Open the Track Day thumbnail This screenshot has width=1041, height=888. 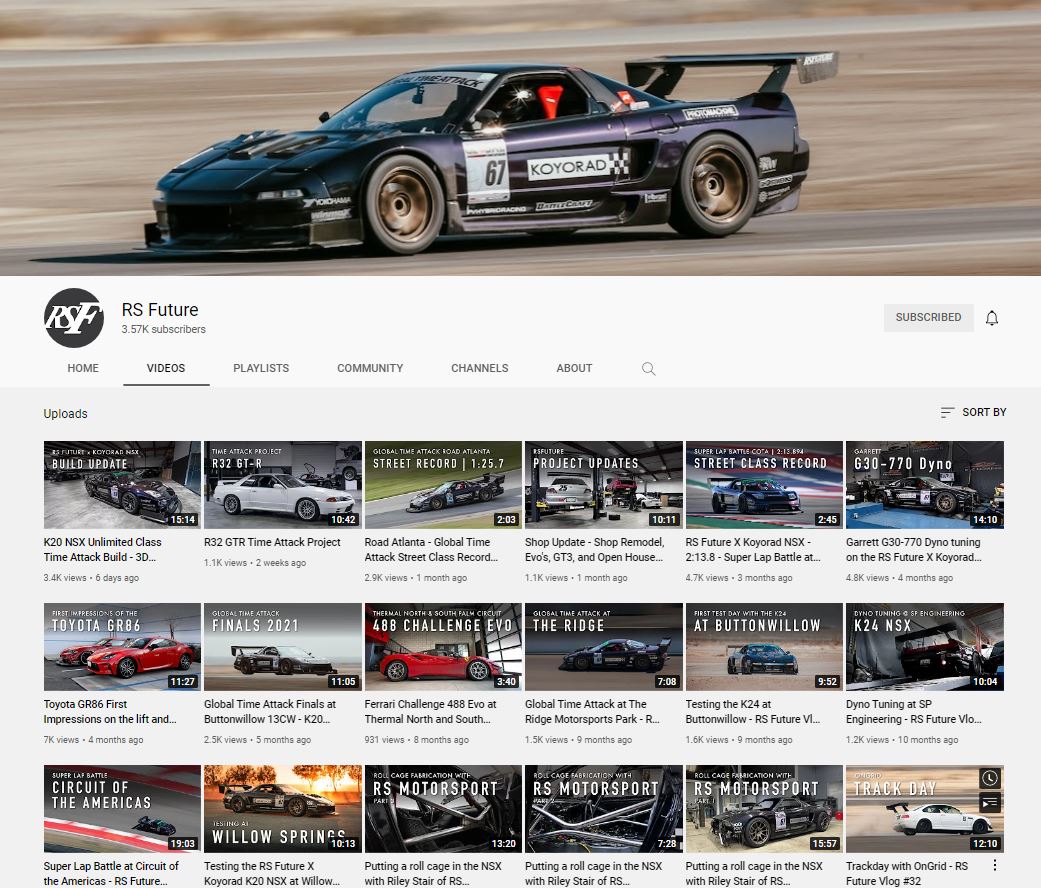click(925, 809)
